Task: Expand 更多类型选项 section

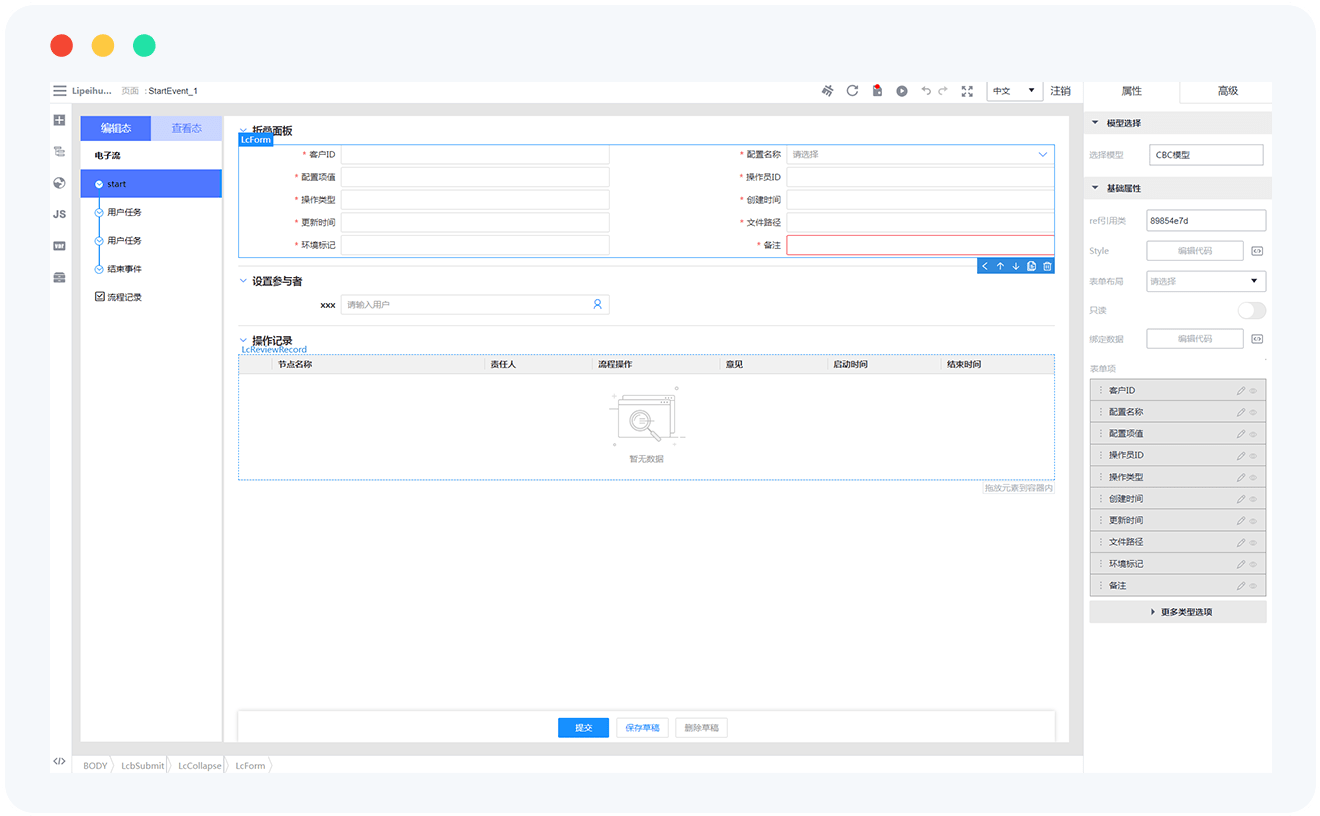Action: pyautogui.click(x=1178, y=612)
